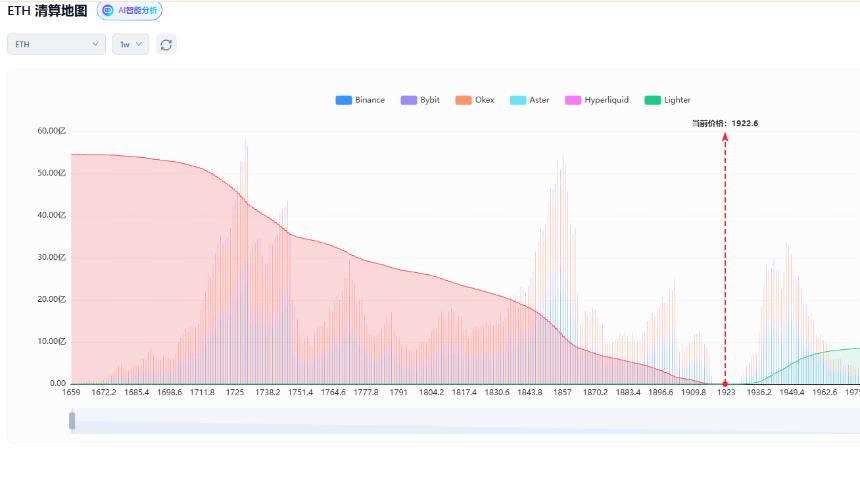Image resolution: width=860 pixels, height=484 pixels.
Task: Toggle Binance series in legend
Action: coord(360,100)
